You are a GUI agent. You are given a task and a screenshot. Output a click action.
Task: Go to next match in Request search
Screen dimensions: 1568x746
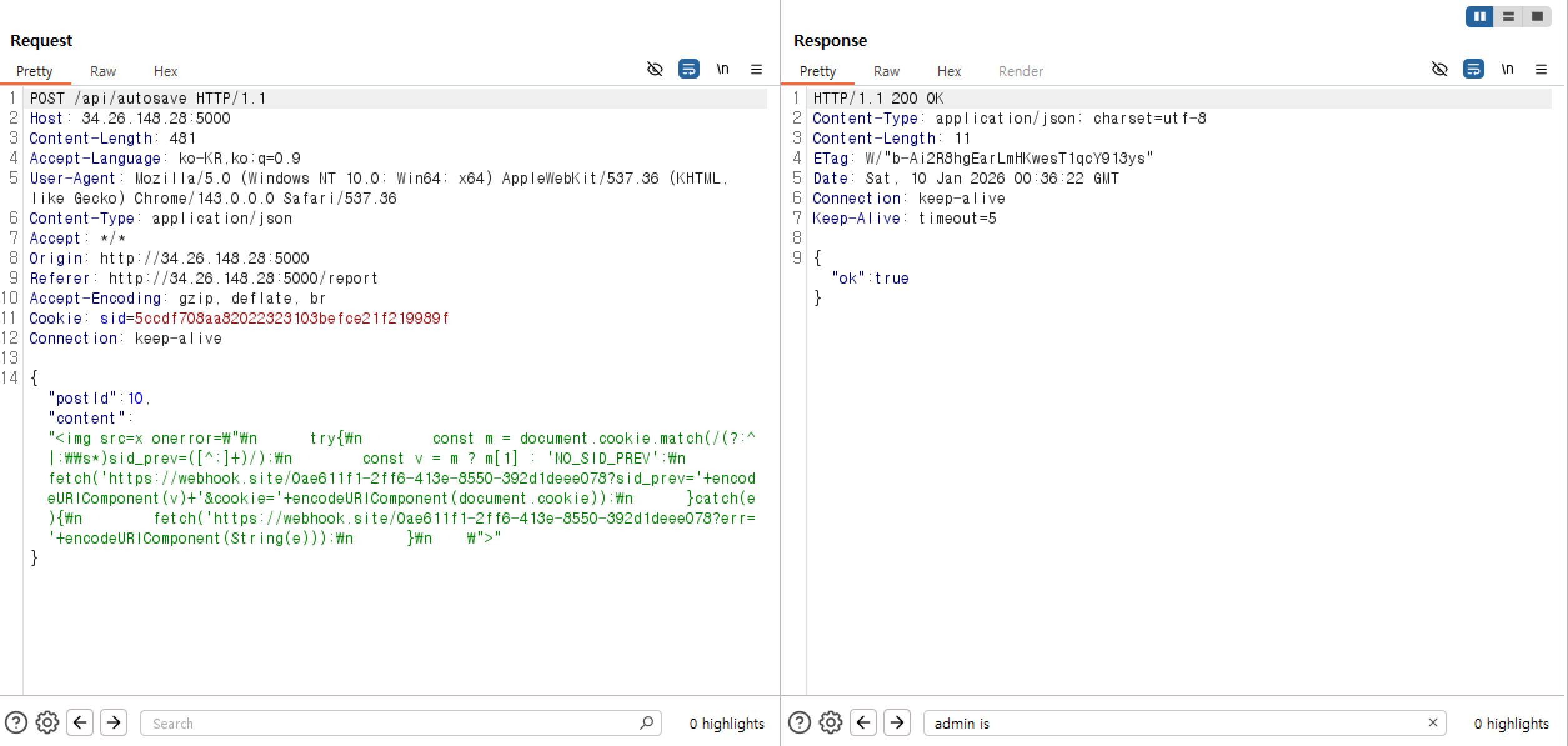tap(114, 723)
